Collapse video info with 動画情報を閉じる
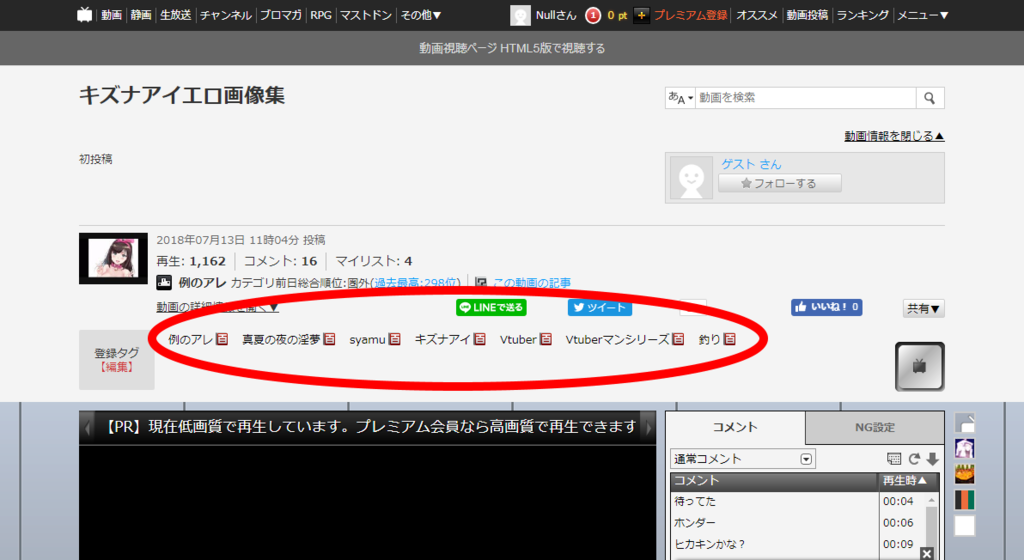 click(x=894, y=136)
